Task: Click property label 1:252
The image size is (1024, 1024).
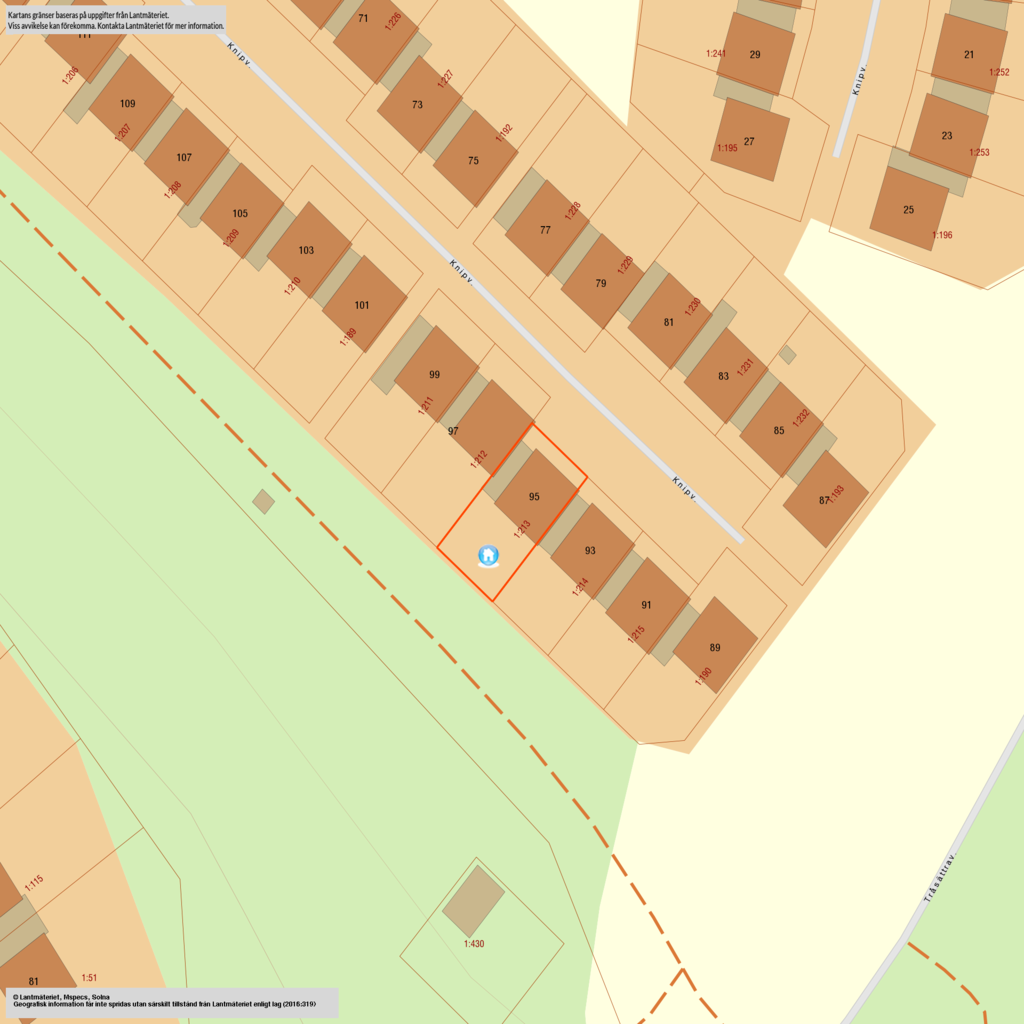Action: pyautogui.click(x=999, y=72)
